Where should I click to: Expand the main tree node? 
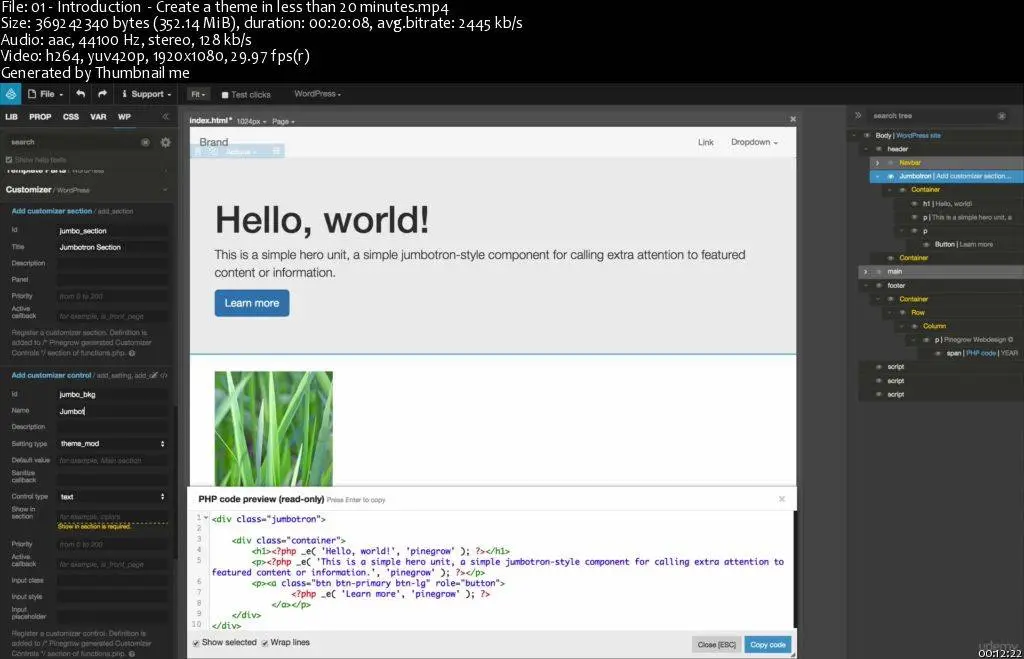(865, 272)
